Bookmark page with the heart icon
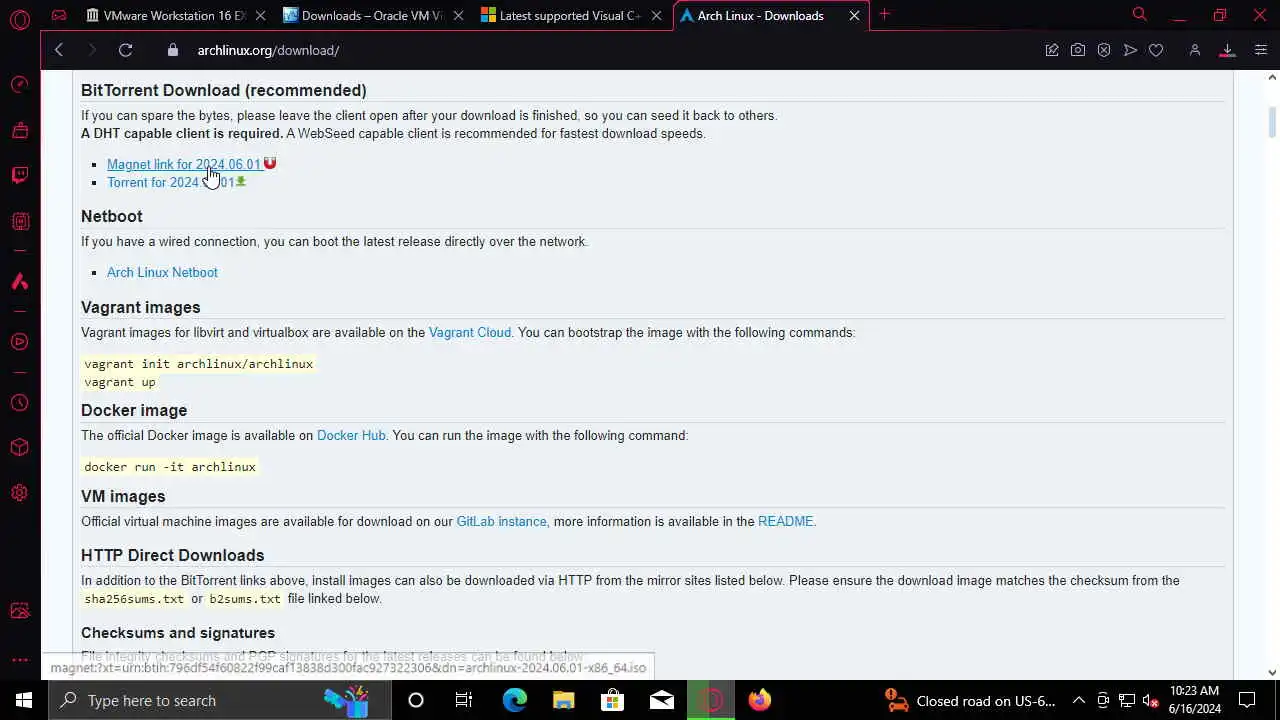Viewport: 1280px width, 720px height. pos(1156,50)
